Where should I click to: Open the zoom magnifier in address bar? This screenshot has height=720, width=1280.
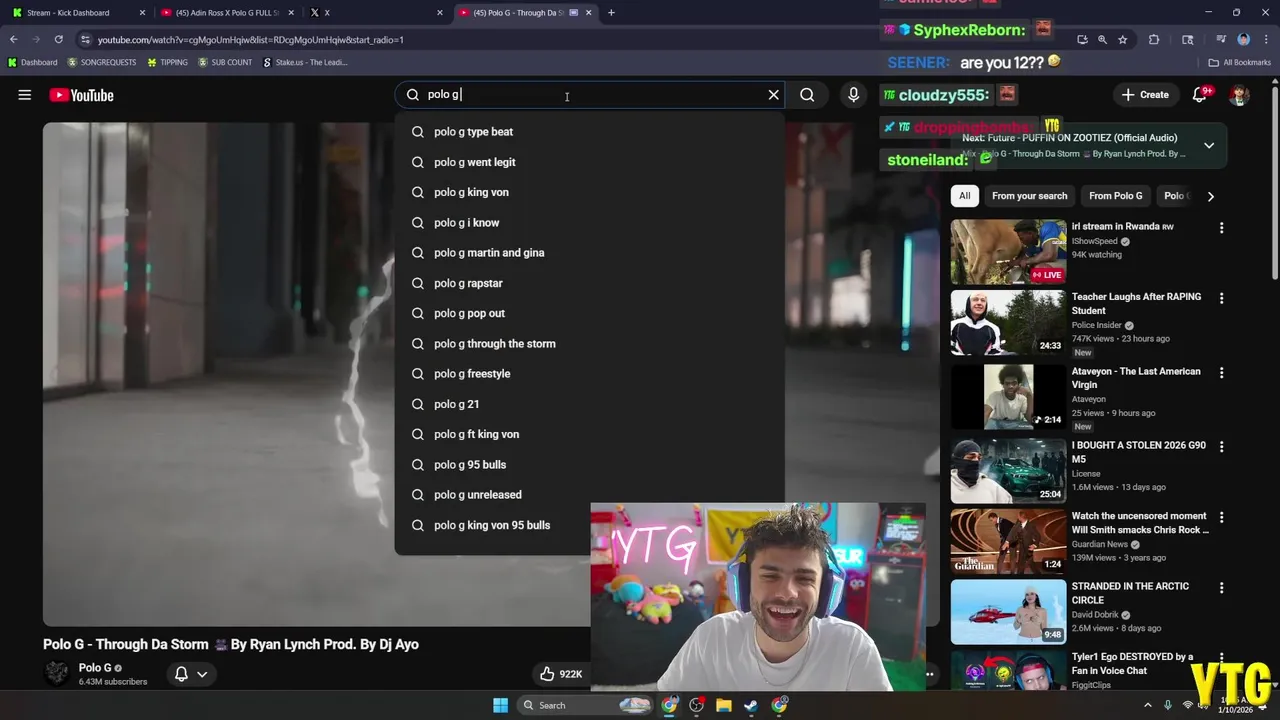click(x=1102, y=39)
